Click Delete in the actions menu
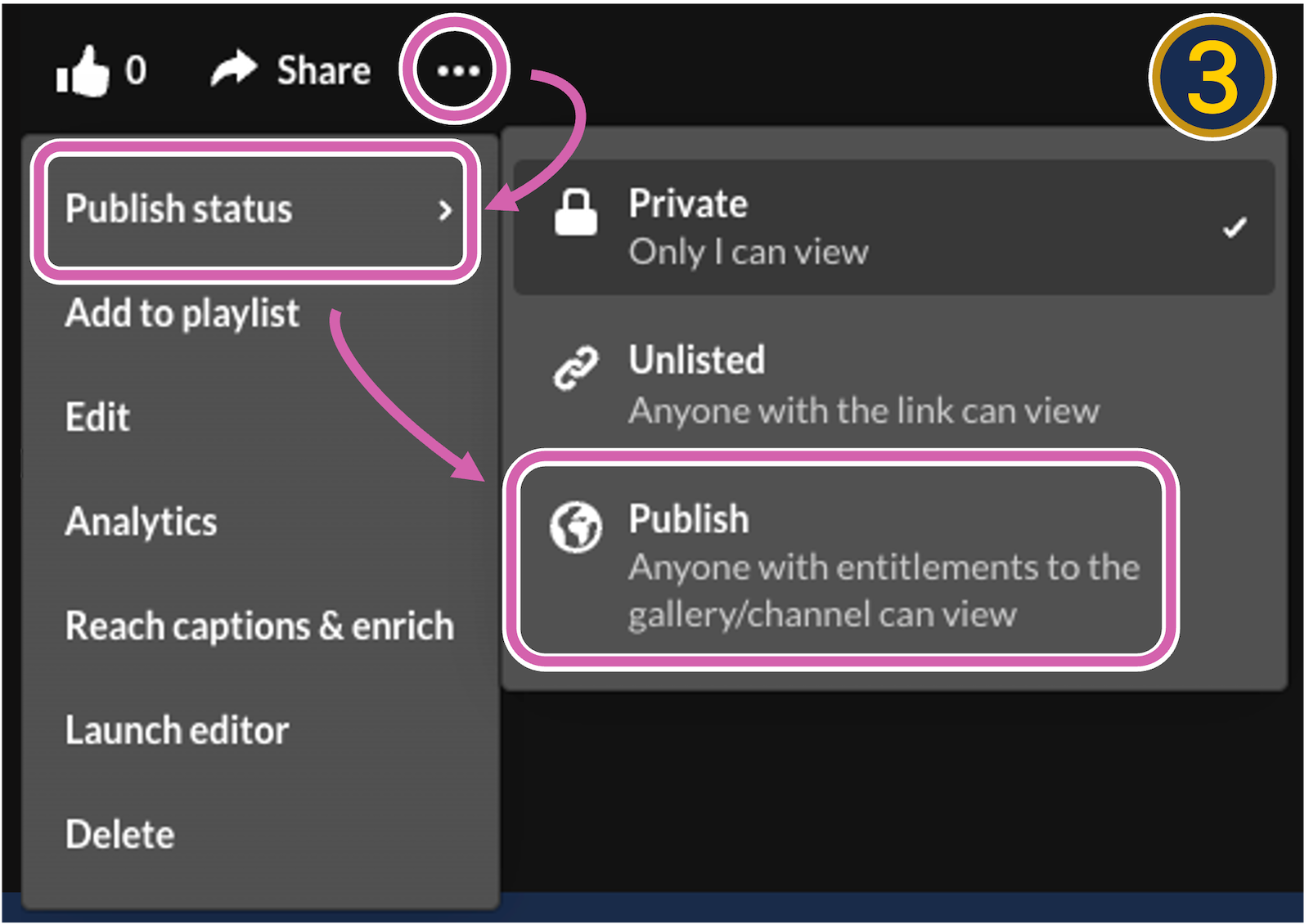The height and width of the screenshot is (924, 1309). [119, 835]
